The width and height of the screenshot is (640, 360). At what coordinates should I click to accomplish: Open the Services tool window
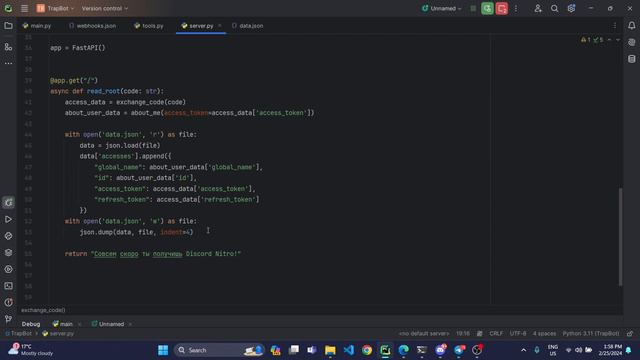[x=8, y=269]
